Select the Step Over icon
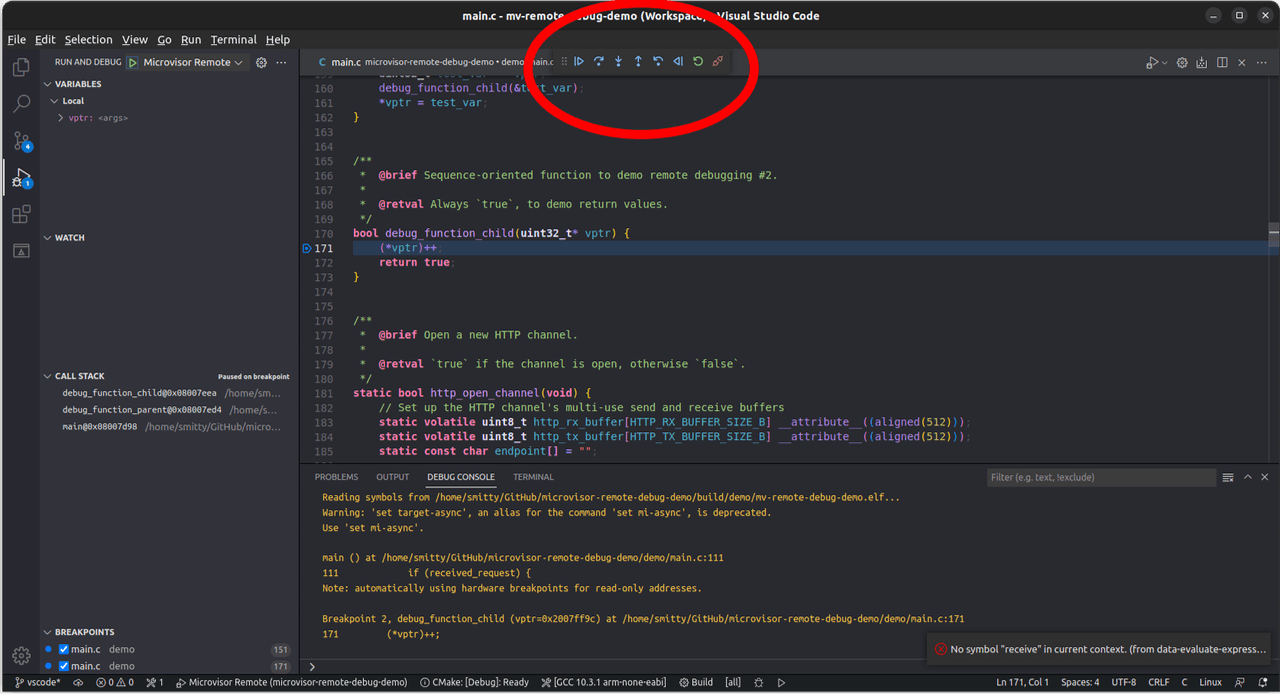 pyautogui.click(x=598, y=61)
